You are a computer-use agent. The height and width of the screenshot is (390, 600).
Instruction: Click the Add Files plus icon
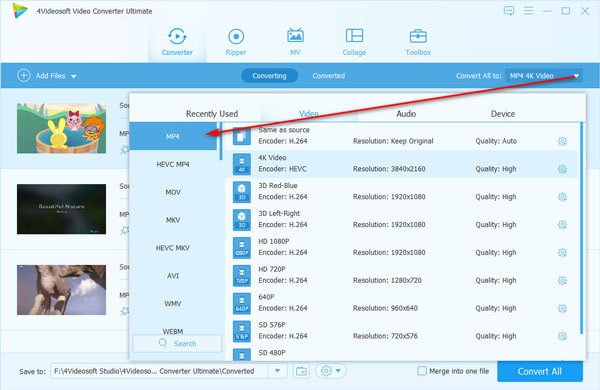(24, 75)
